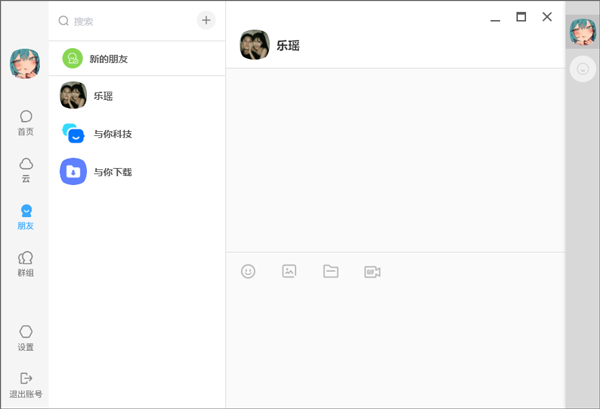Click the message input area

(395, 344)
